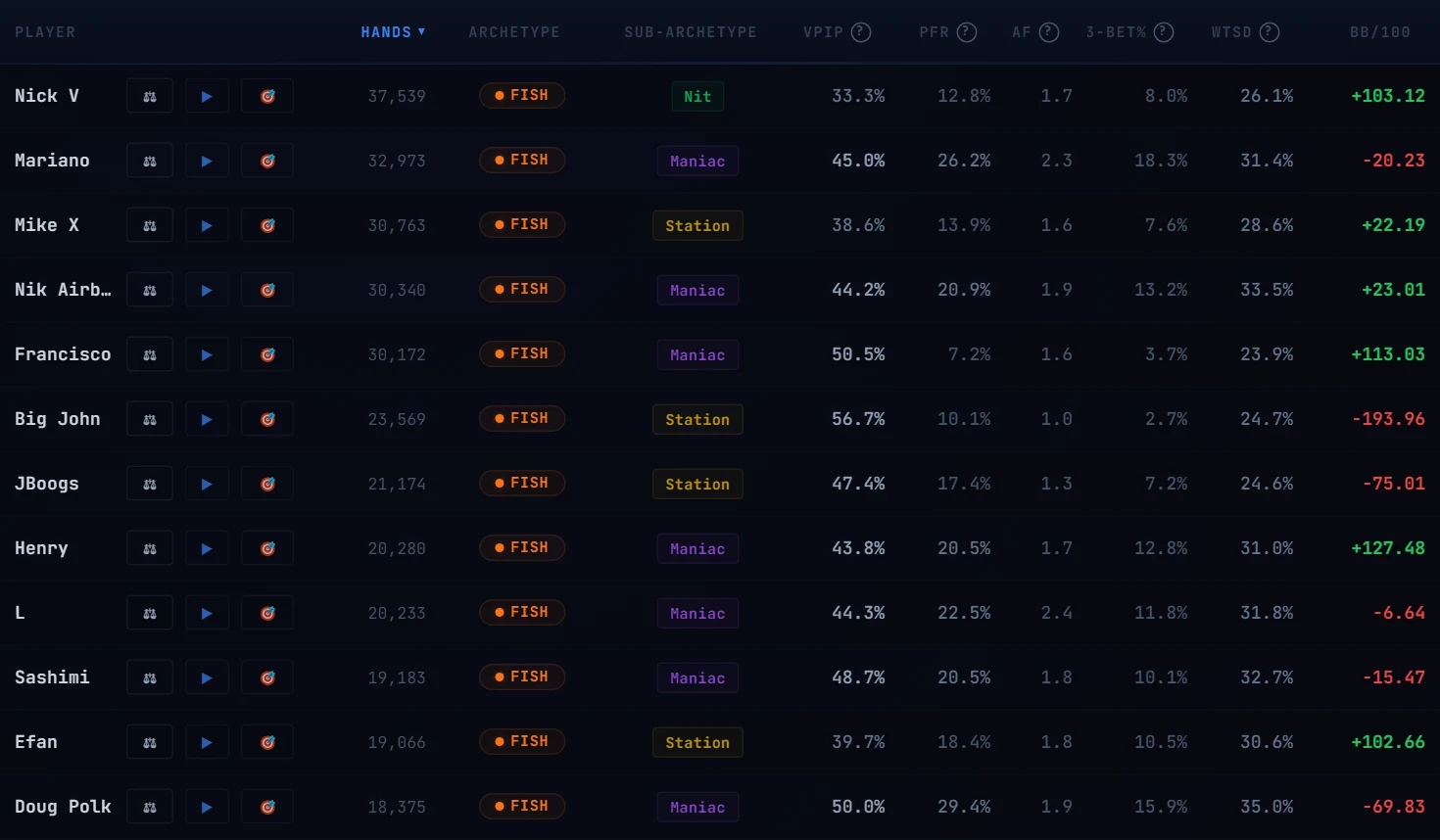Select the player name Doug Polk
1440x840 pixels.
(63, 807)
